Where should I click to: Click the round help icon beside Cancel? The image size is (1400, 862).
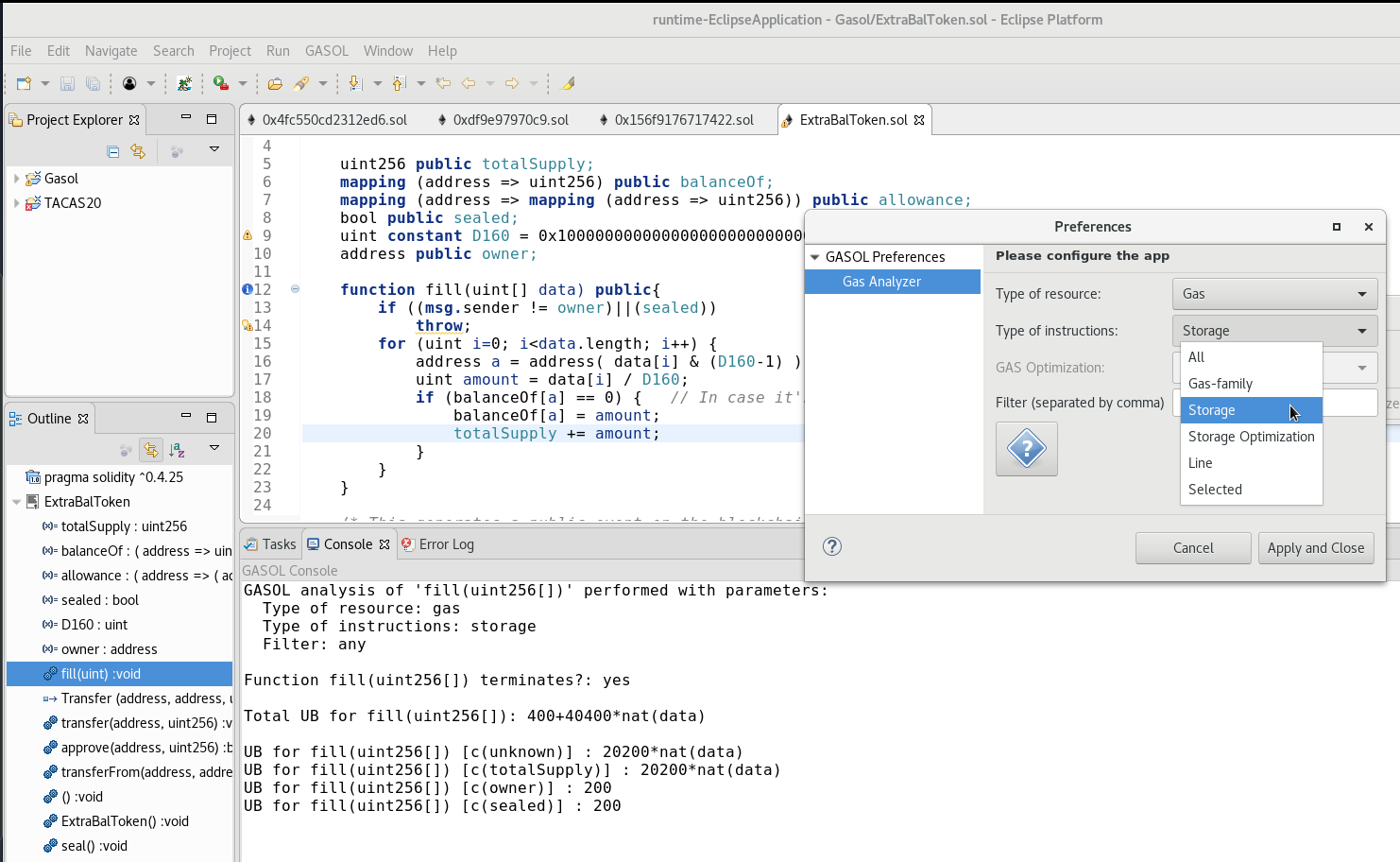[831, 546]
